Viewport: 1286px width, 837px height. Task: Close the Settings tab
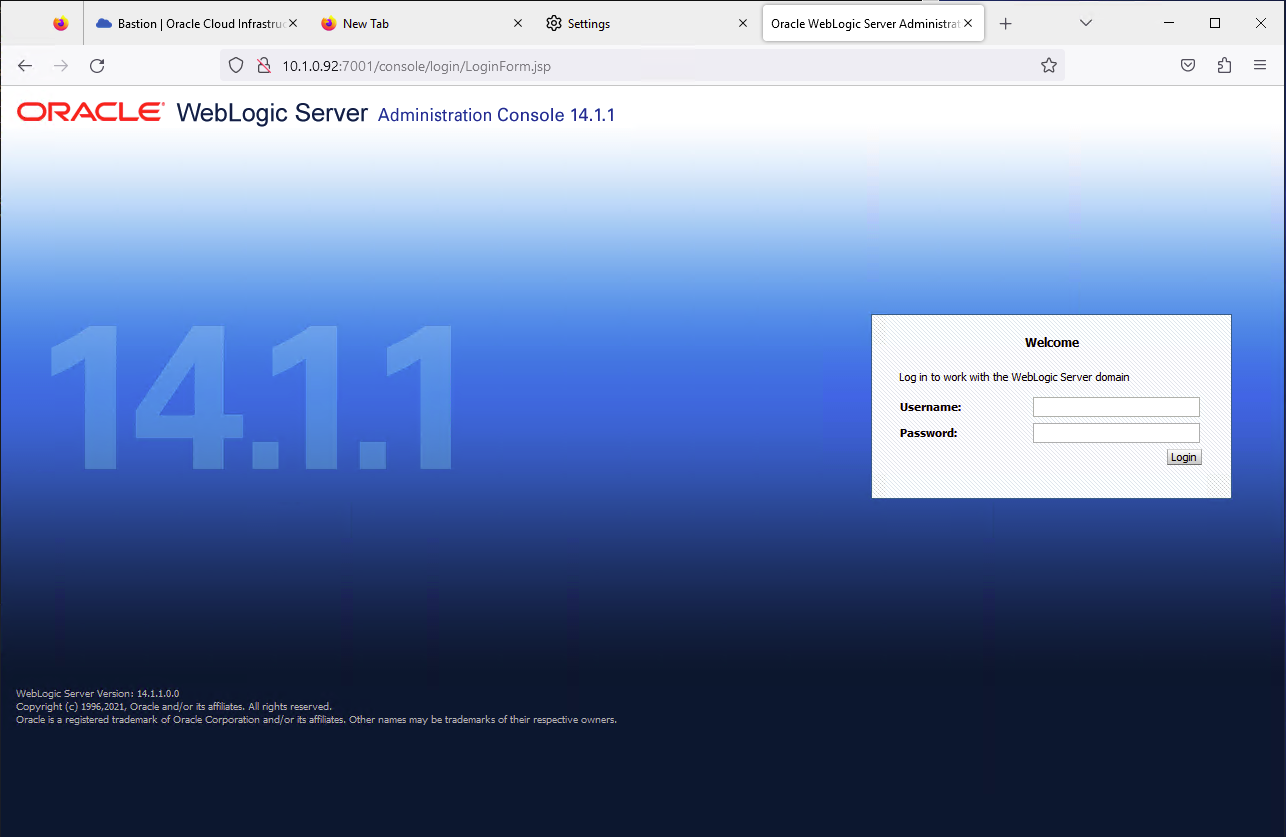point(742,23)
